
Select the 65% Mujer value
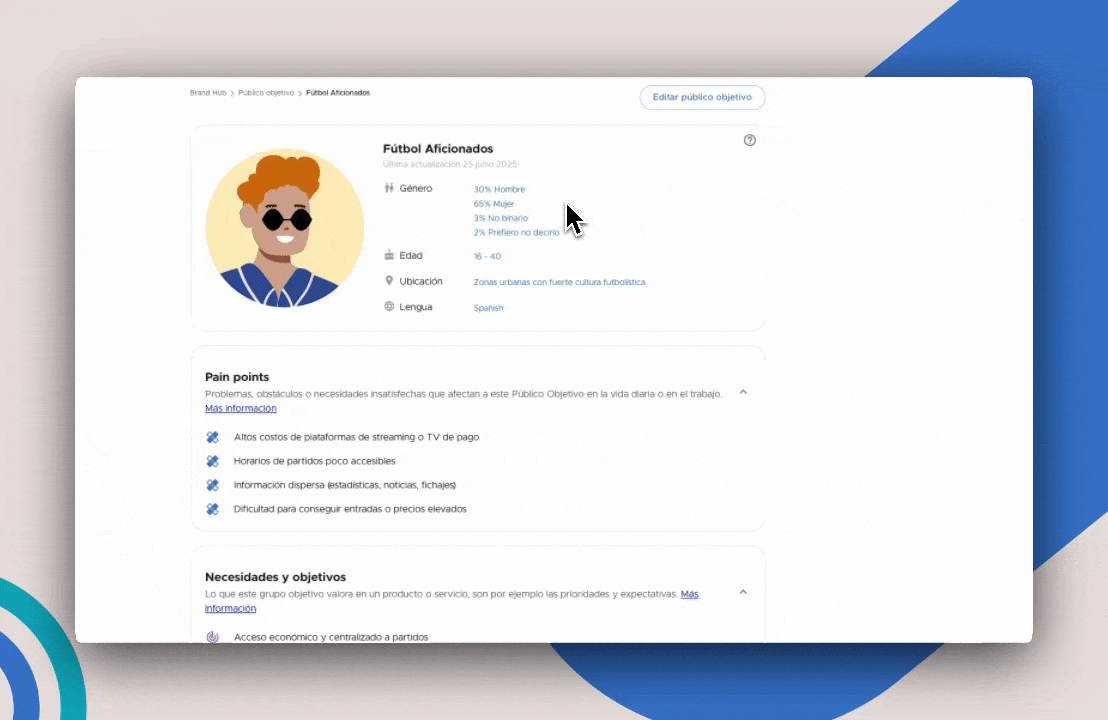coord(493,203)
